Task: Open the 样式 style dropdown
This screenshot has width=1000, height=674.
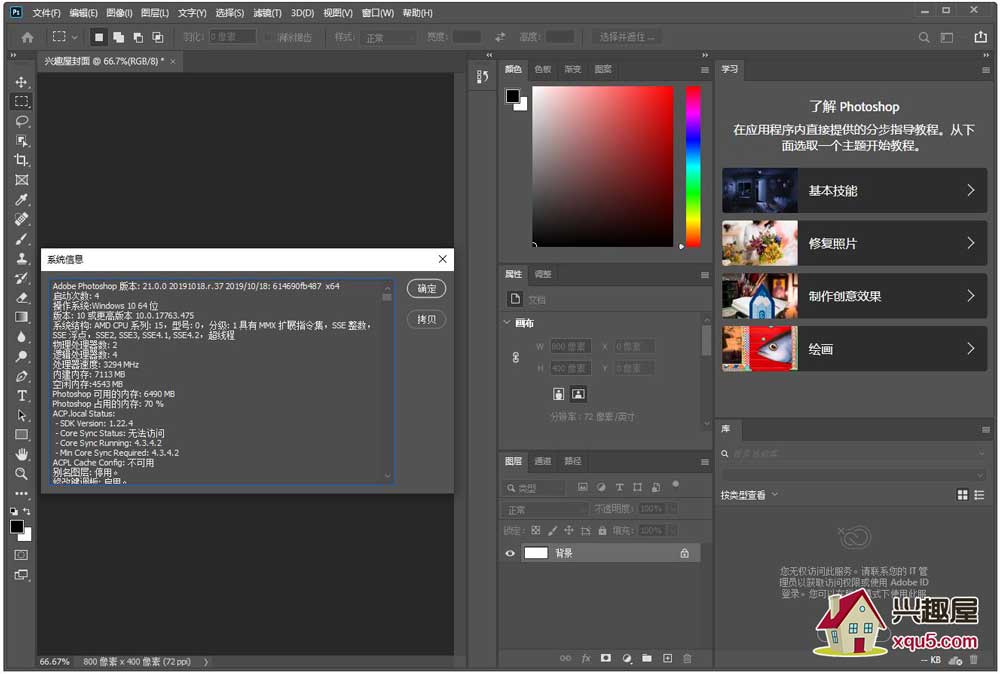Action: pyautogui.click(x=388, y=38)
